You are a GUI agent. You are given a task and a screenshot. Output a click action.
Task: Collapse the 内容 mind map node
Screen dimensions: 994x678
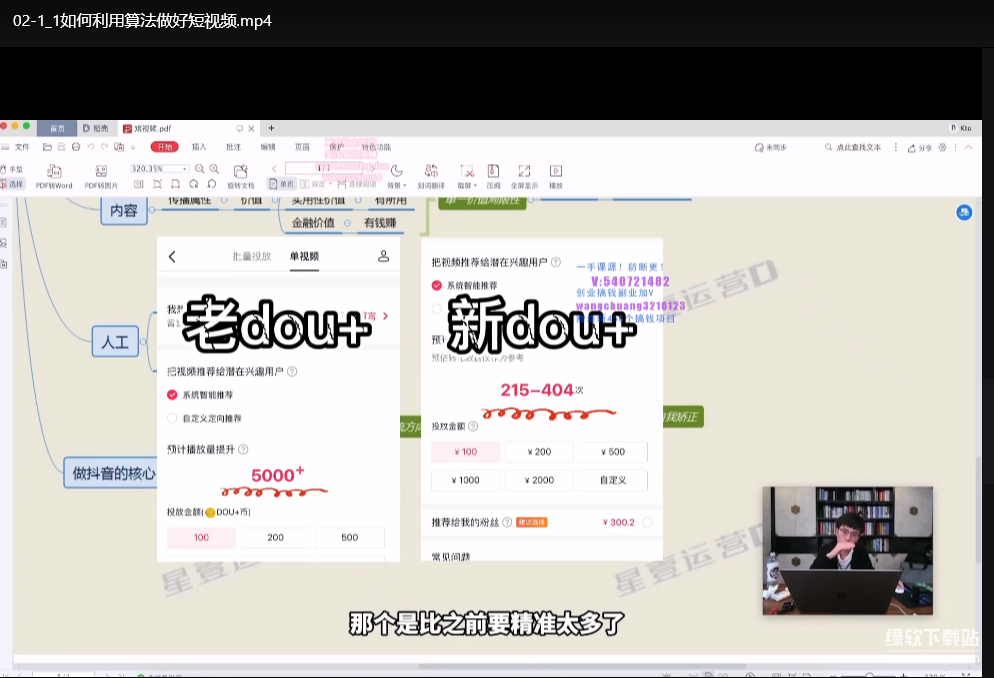coord(152,210)
